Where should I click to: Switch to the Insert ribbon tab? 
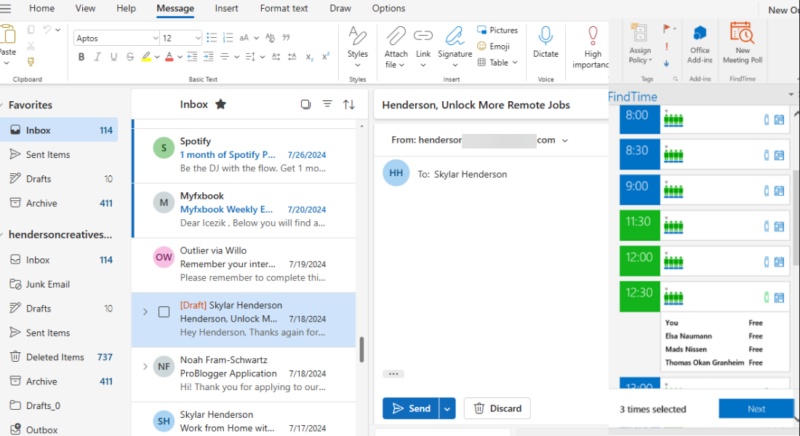(x=227, y=9)
